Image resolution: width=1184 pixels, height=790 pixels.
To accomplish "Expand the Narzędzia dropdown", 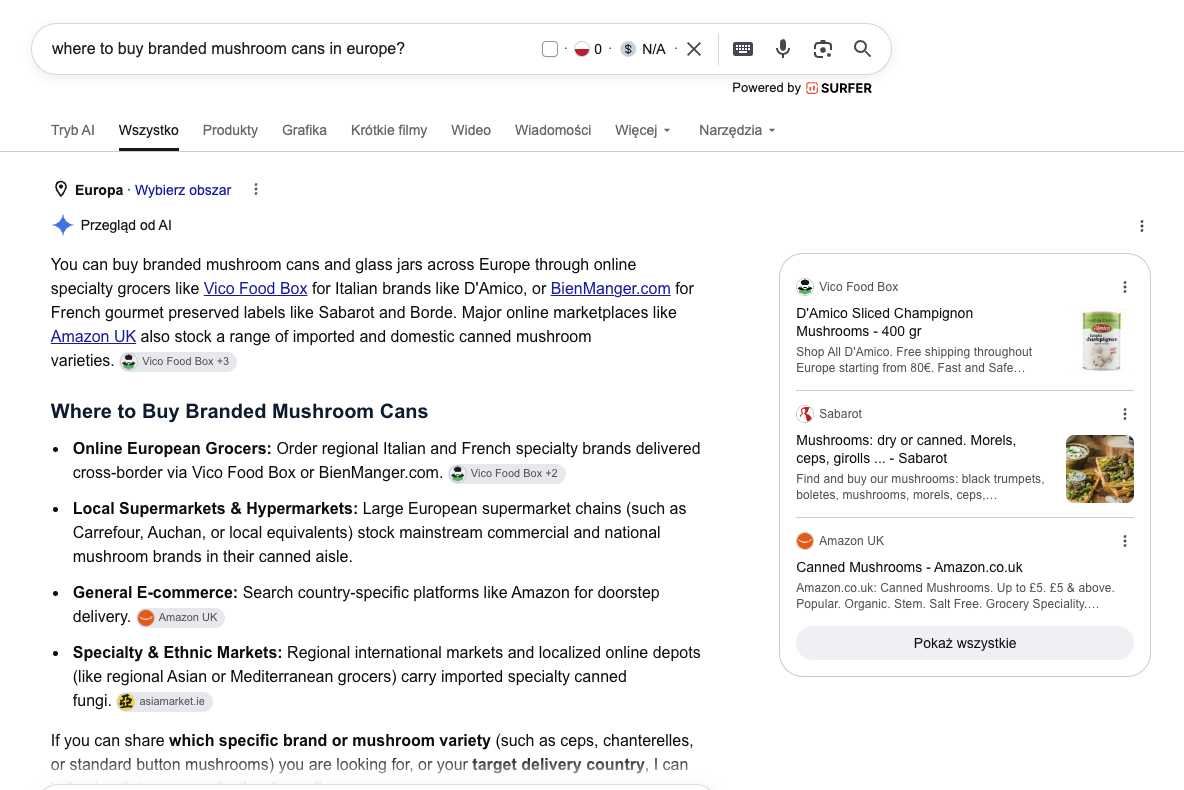I will (737, 130).
